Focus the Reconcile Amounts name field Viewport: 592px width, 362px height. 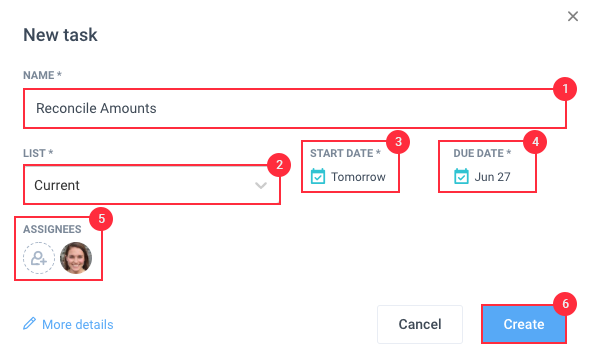pyautogui.click(x=295, y=109)
